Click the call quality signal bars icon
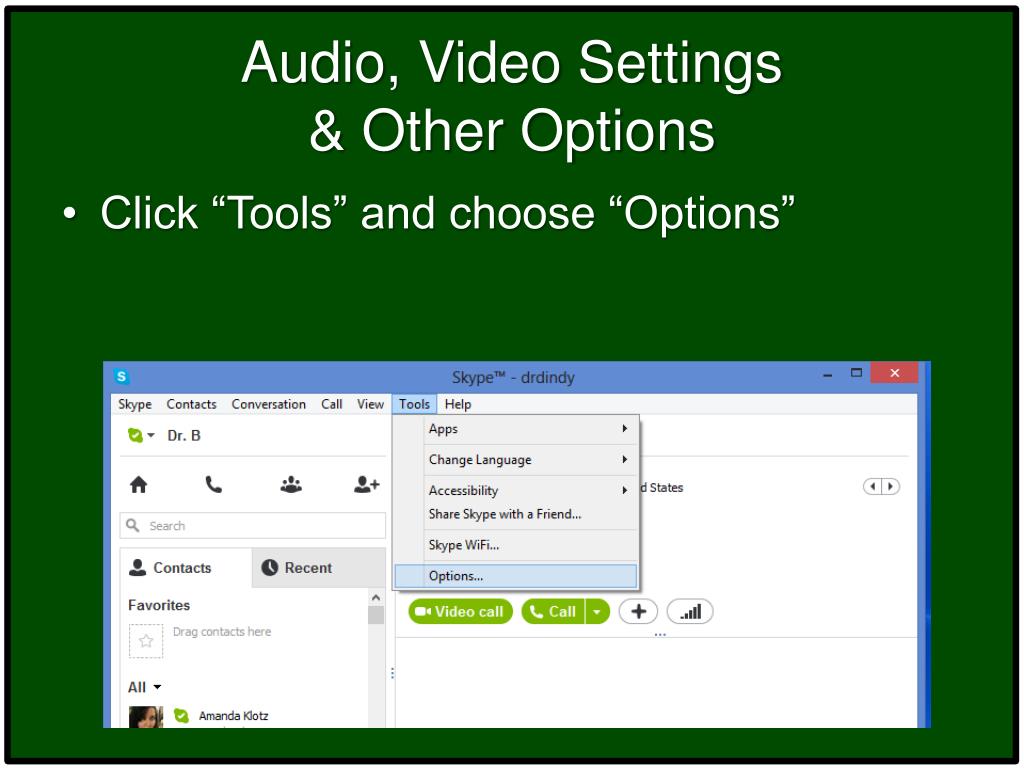This screenshot has height=768, width=1024. pyautogui.click(x=690, y=612)
